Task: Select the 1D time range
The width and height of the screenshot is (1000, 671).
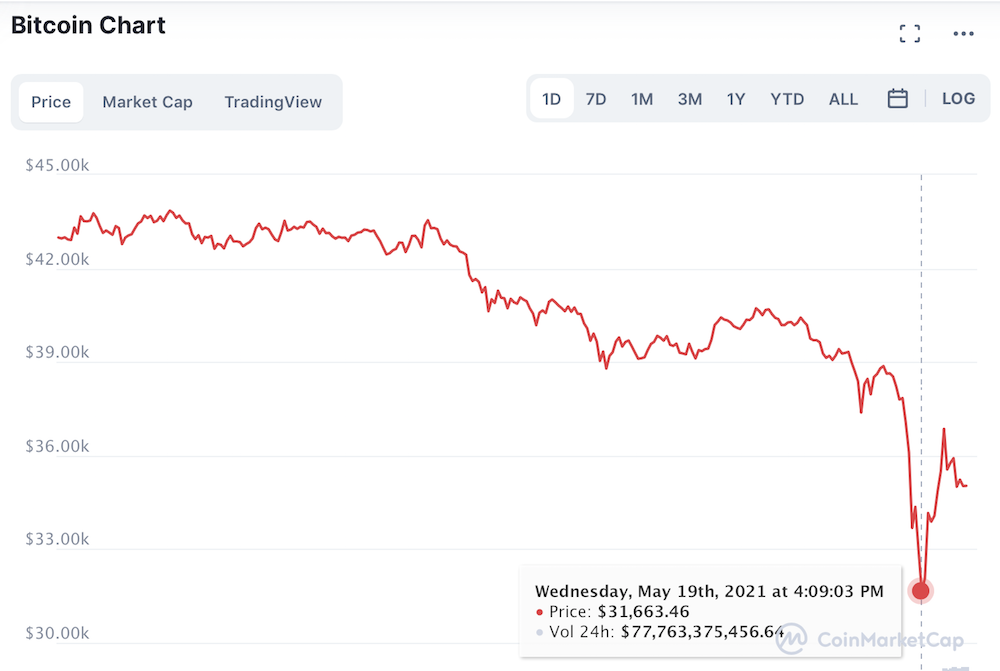Action: point(552,100)
